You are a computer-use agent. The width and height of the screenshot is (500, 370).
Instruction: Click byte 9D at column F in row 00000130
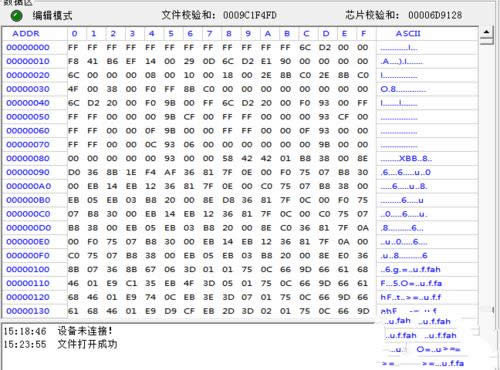click(363, 311)
